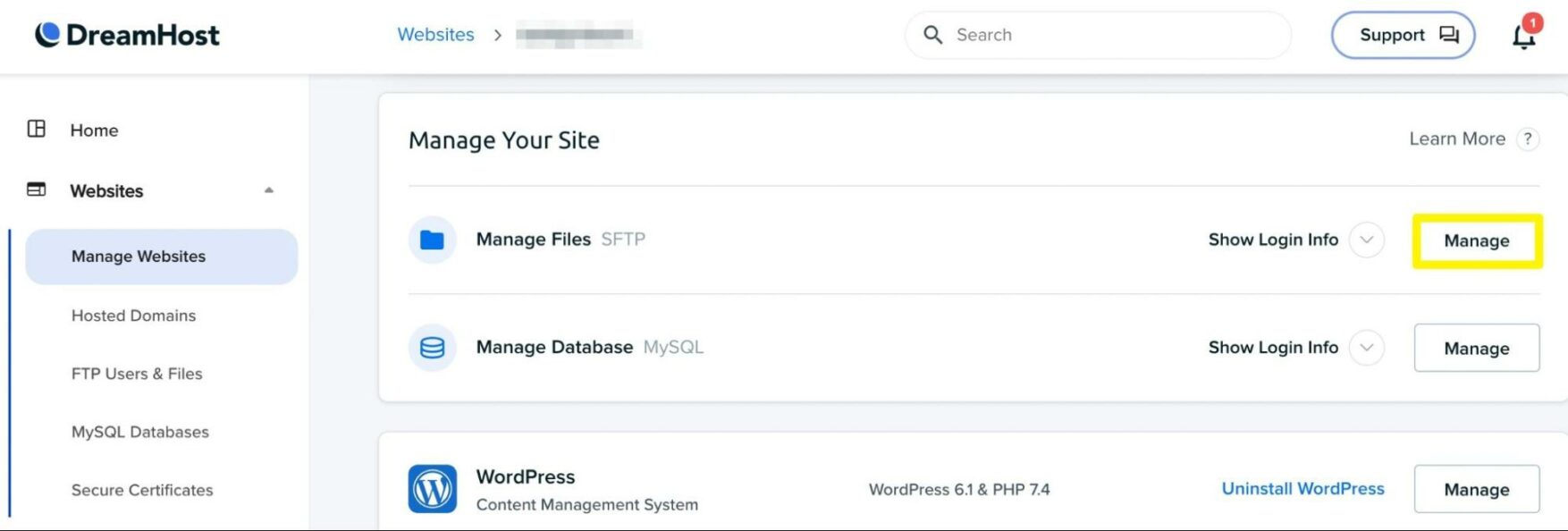Screen dimensions: 1568x531
Task: Click the blue folder Manage Files icon
Action: point(433,240)
